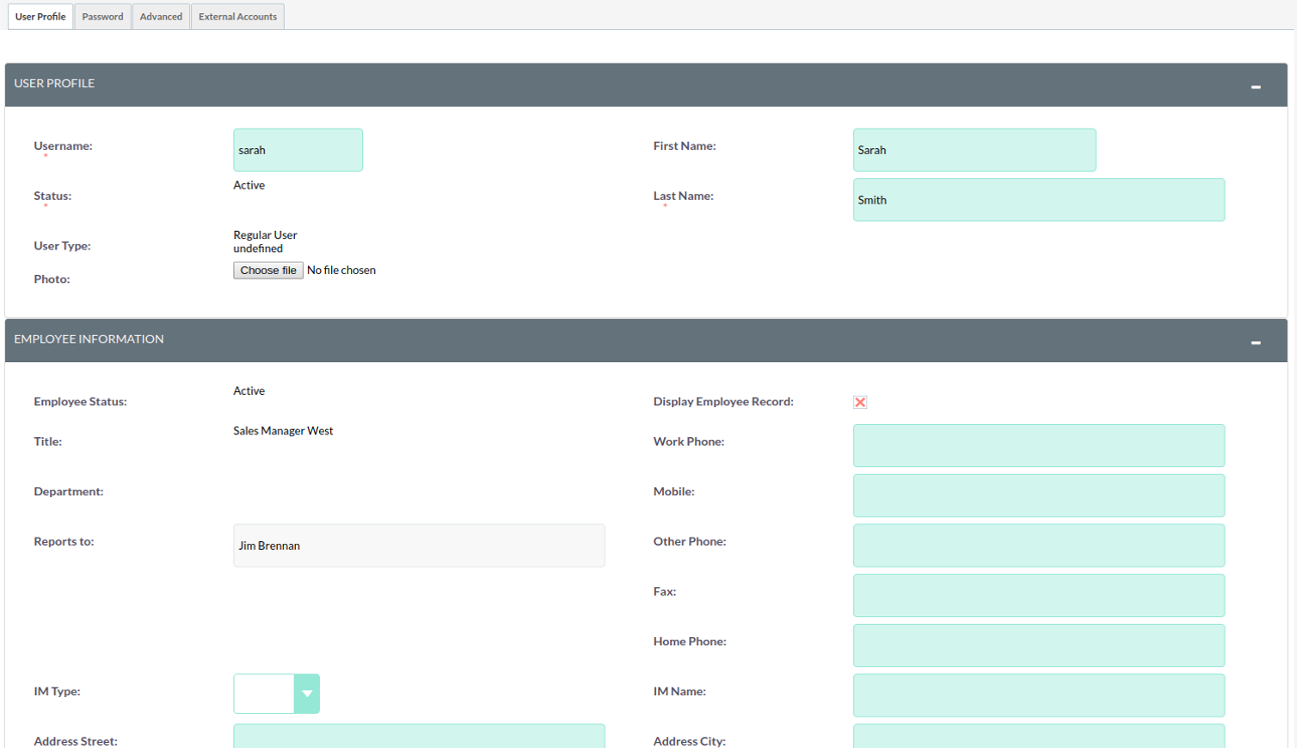Screen dimensions: 1297x748
Task: Select the User Profile tab
Action: coord(40,17)
